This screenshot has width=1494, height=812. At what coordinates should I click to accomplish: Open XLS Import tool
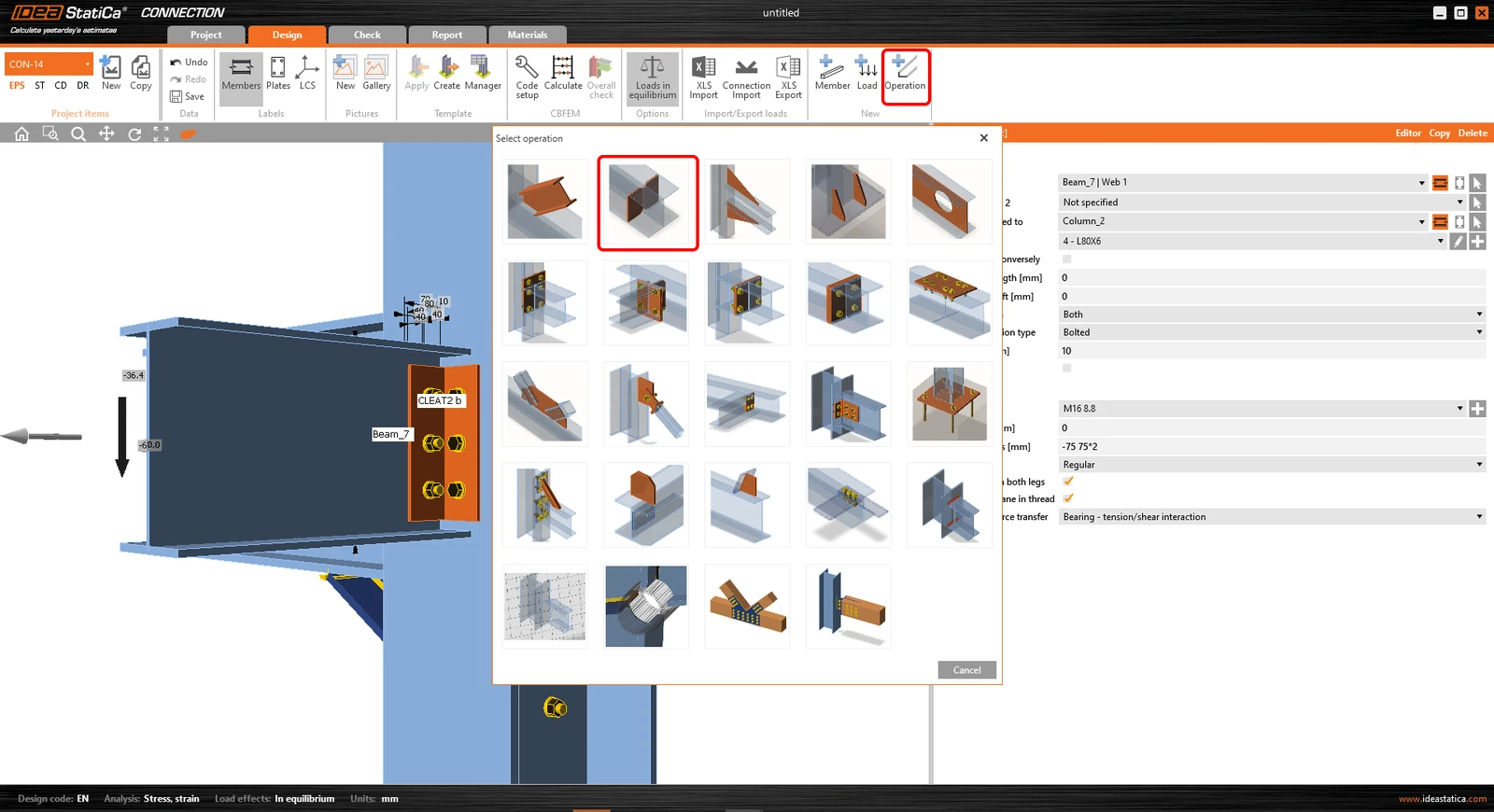tap(703, 77)
